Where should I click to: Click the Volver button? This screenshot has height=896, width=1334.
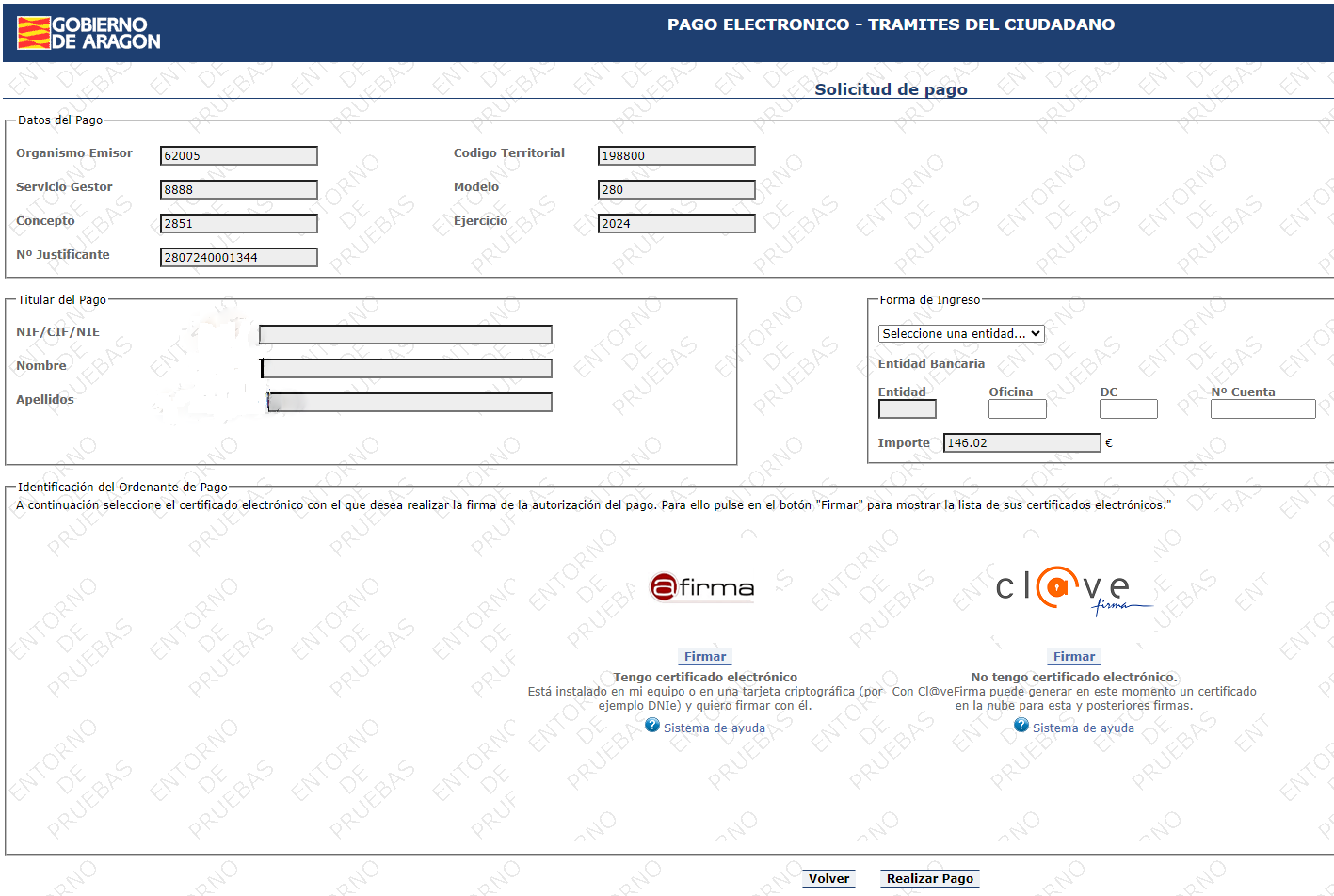click(828, 878)
